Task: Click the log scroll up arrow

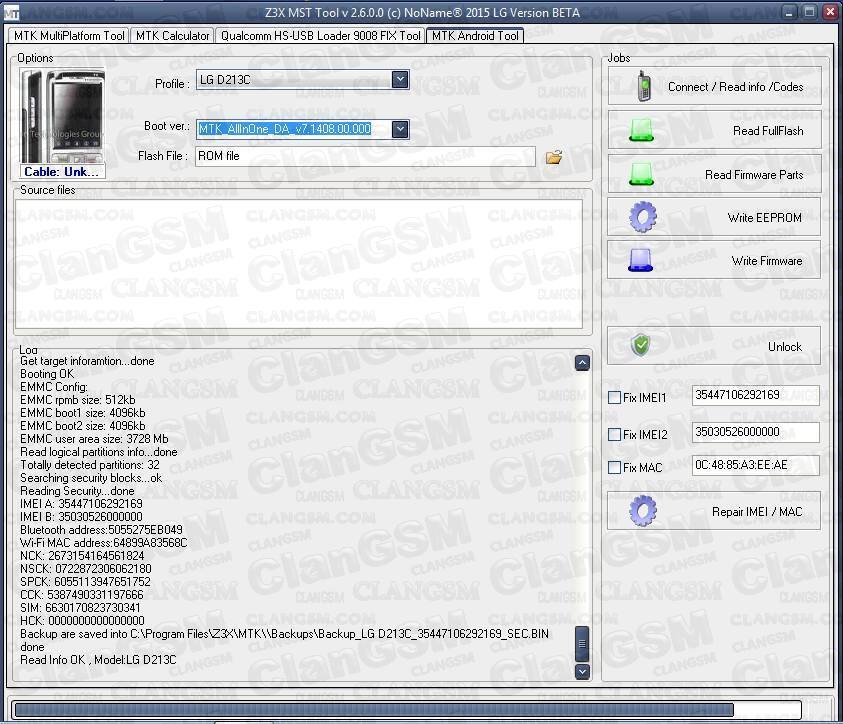Action: point(582,363)
